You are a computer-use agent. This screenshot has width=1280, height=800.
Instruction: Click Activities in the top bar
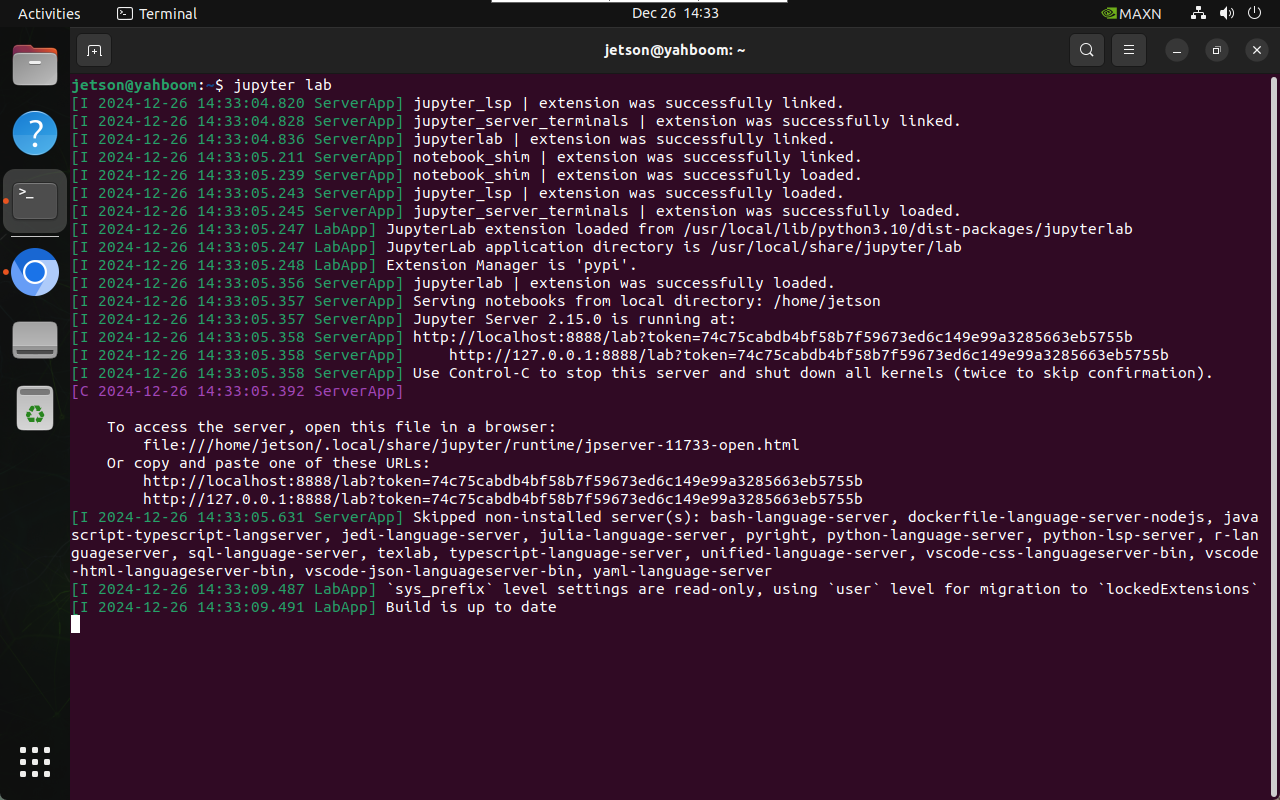49,13
